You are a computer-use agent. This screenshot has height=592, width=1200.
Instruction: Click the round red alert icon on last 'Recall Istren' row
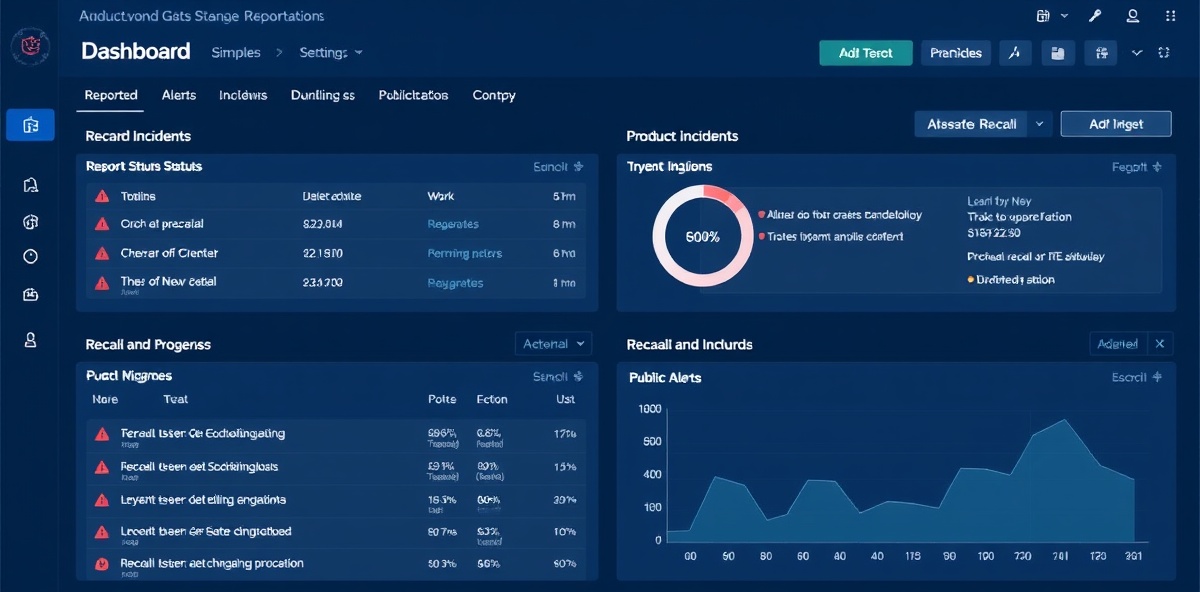pos(101,564)
